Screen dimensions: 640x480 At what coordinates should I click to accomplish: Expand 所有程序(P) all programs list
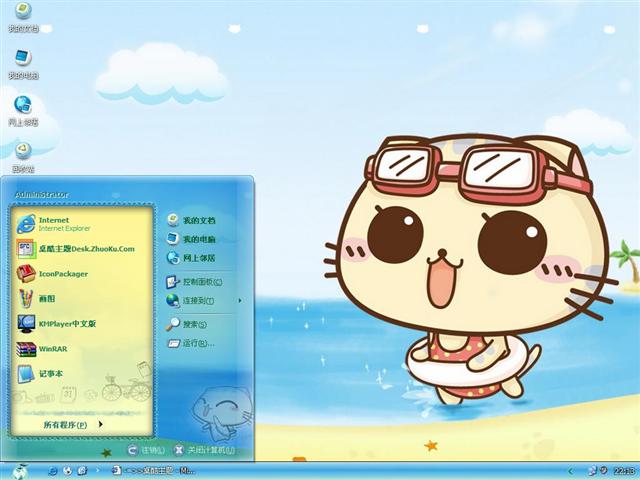pyautogui.click(x=73, y=424)
